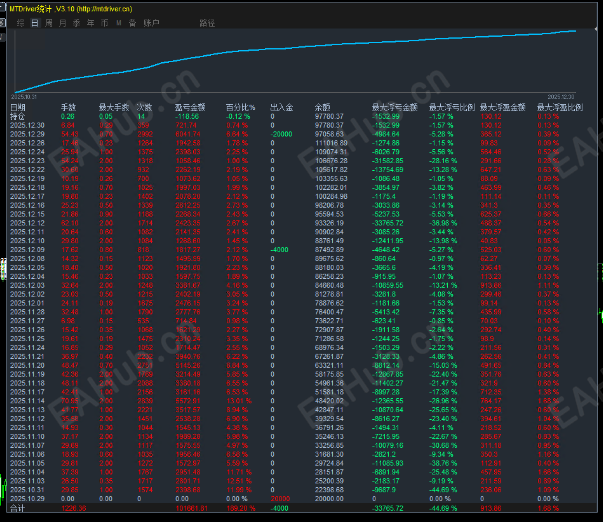
Task: Select the 2025.12.10 date row
Action: (27, 240)
